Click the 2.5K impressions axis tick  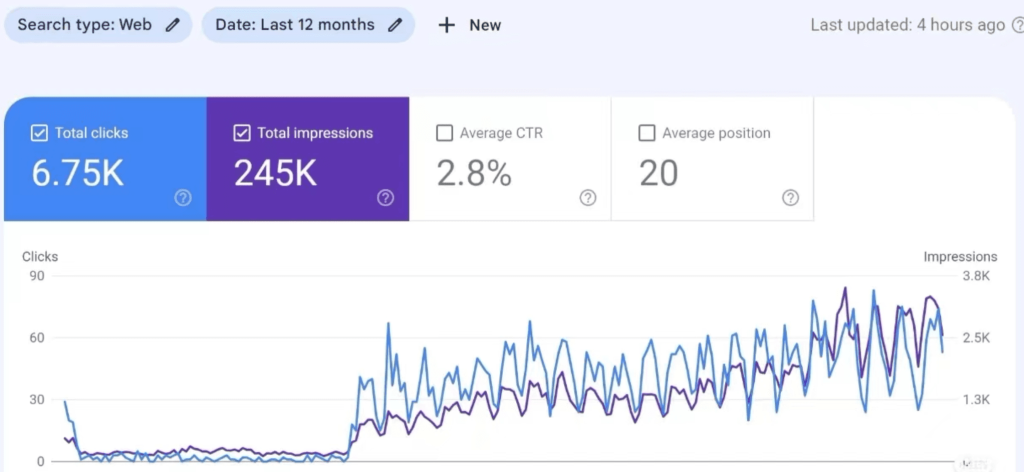coord(976,338)
